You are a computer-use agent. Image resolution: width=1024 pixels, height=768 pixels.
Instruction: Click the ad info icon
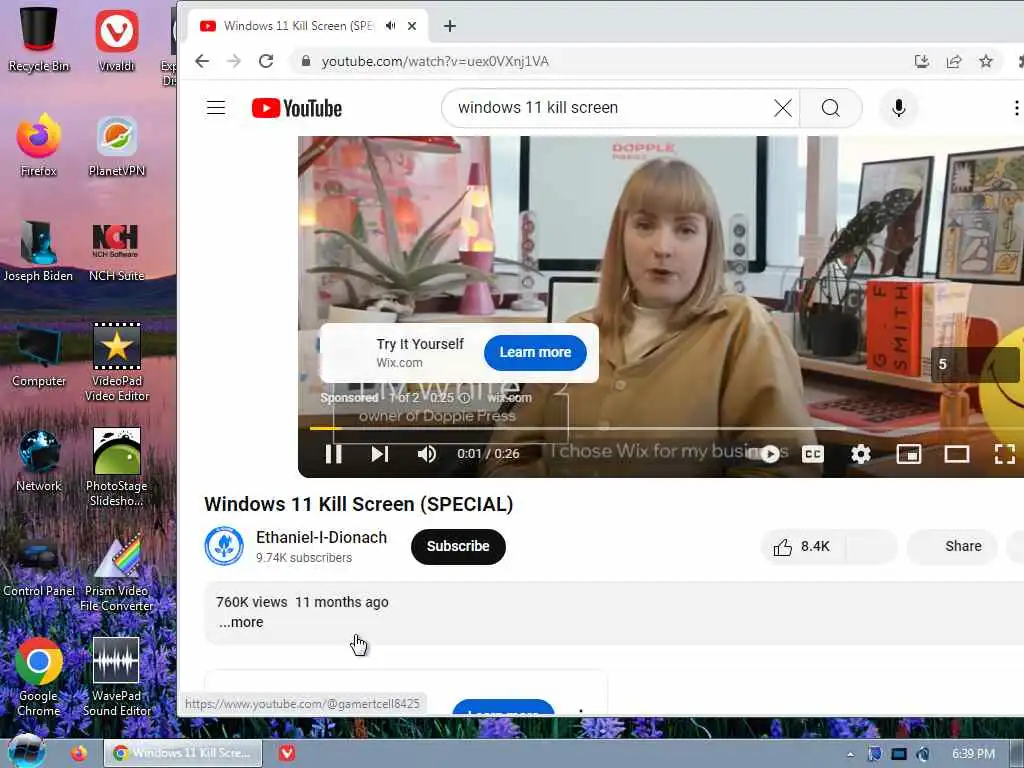tap(464, 397)
